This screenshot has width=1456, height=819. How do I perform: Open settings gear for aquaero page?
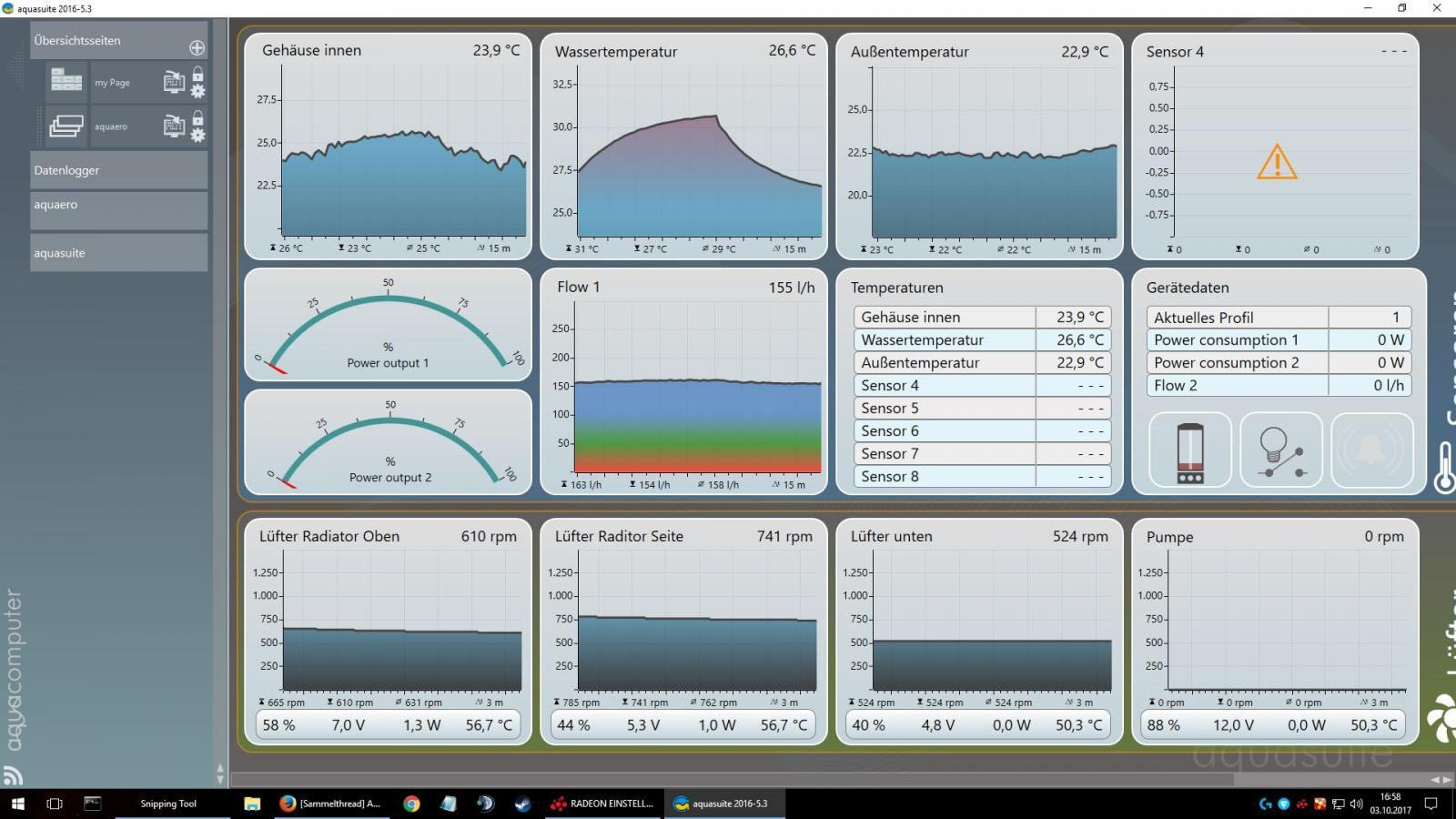point(197,135)
